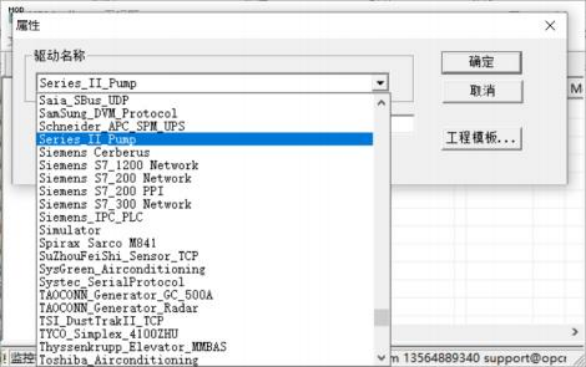Open the 工程模板... dialog button
The image size is (586, 367).
[x=481, y=139]
